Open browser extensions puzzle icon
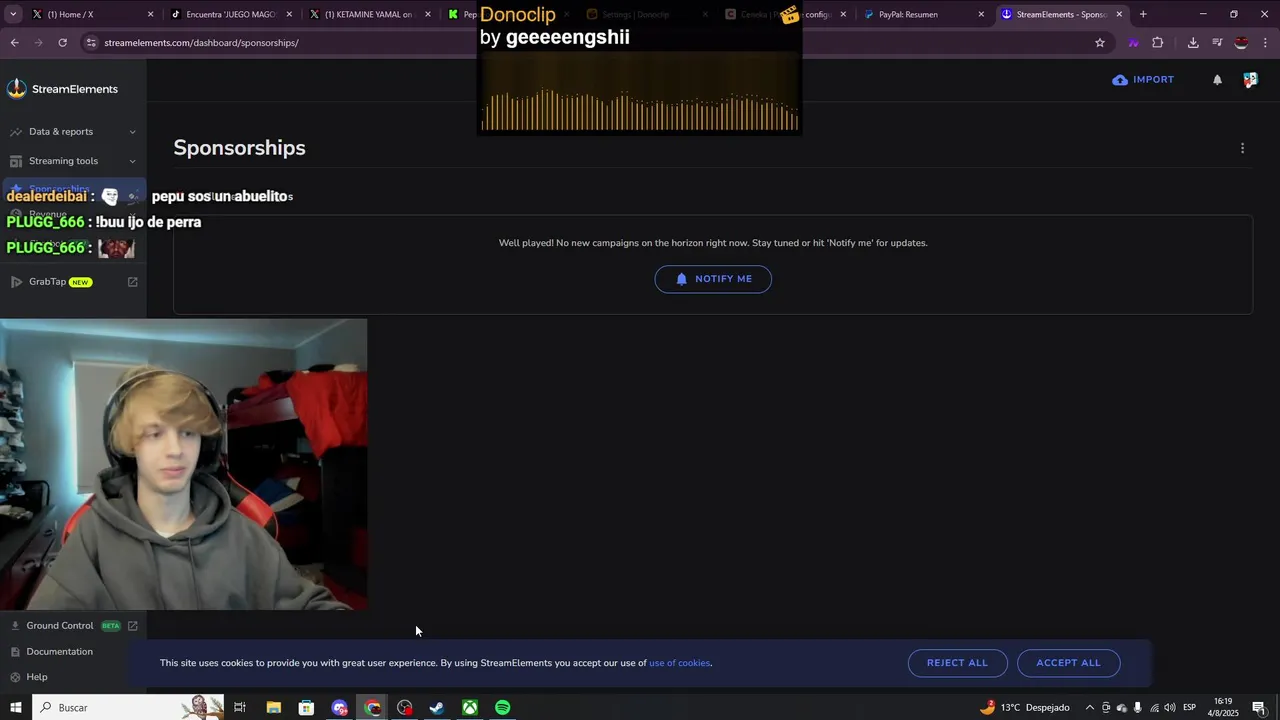This screenshot has width=1280, height=720. tap(1158, 43)
